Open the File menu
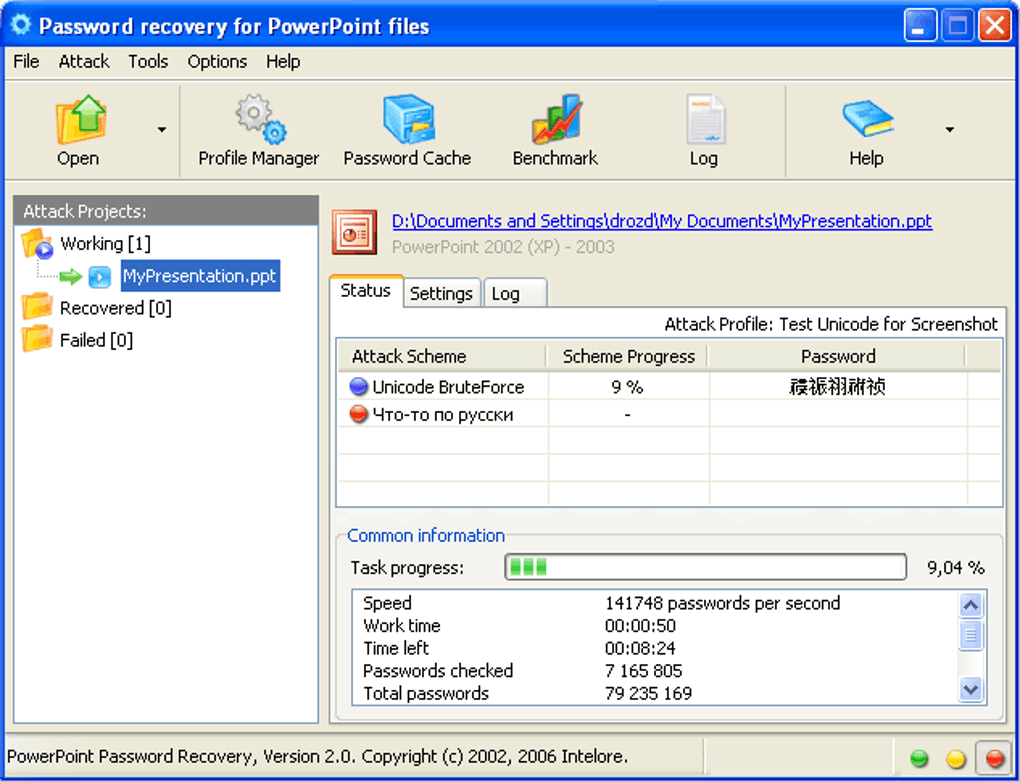Screen dimensions: 1020x782 (x=26, y=62)
